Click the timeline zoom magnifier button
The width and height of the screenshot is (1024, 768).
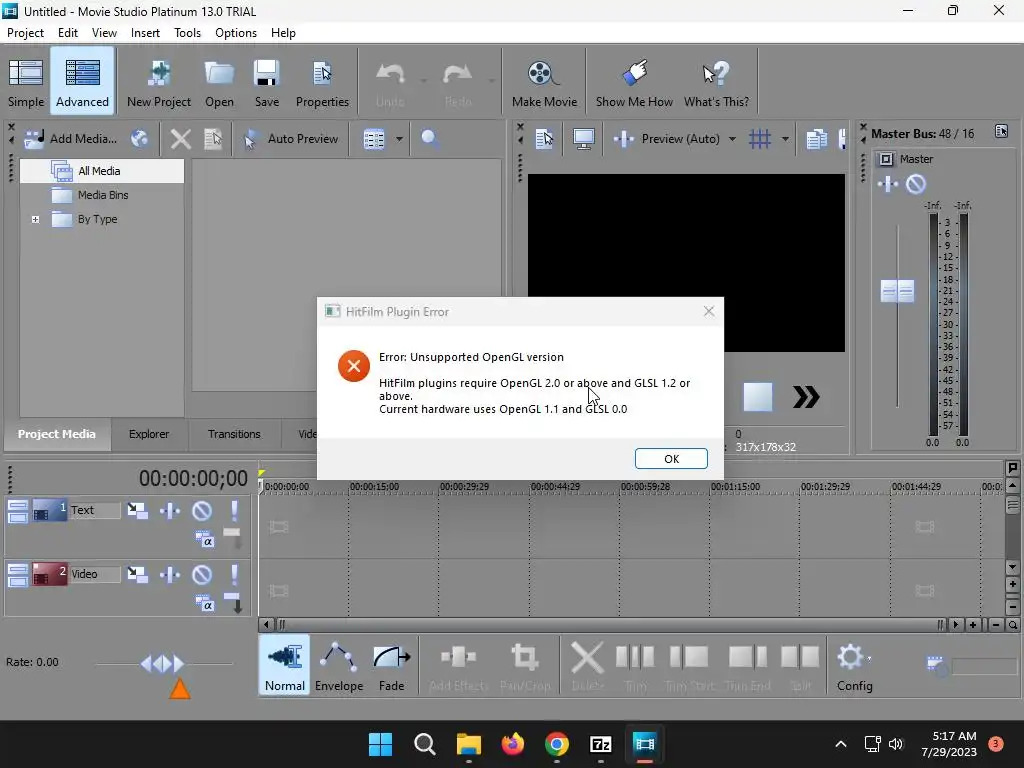[1012, 625]
